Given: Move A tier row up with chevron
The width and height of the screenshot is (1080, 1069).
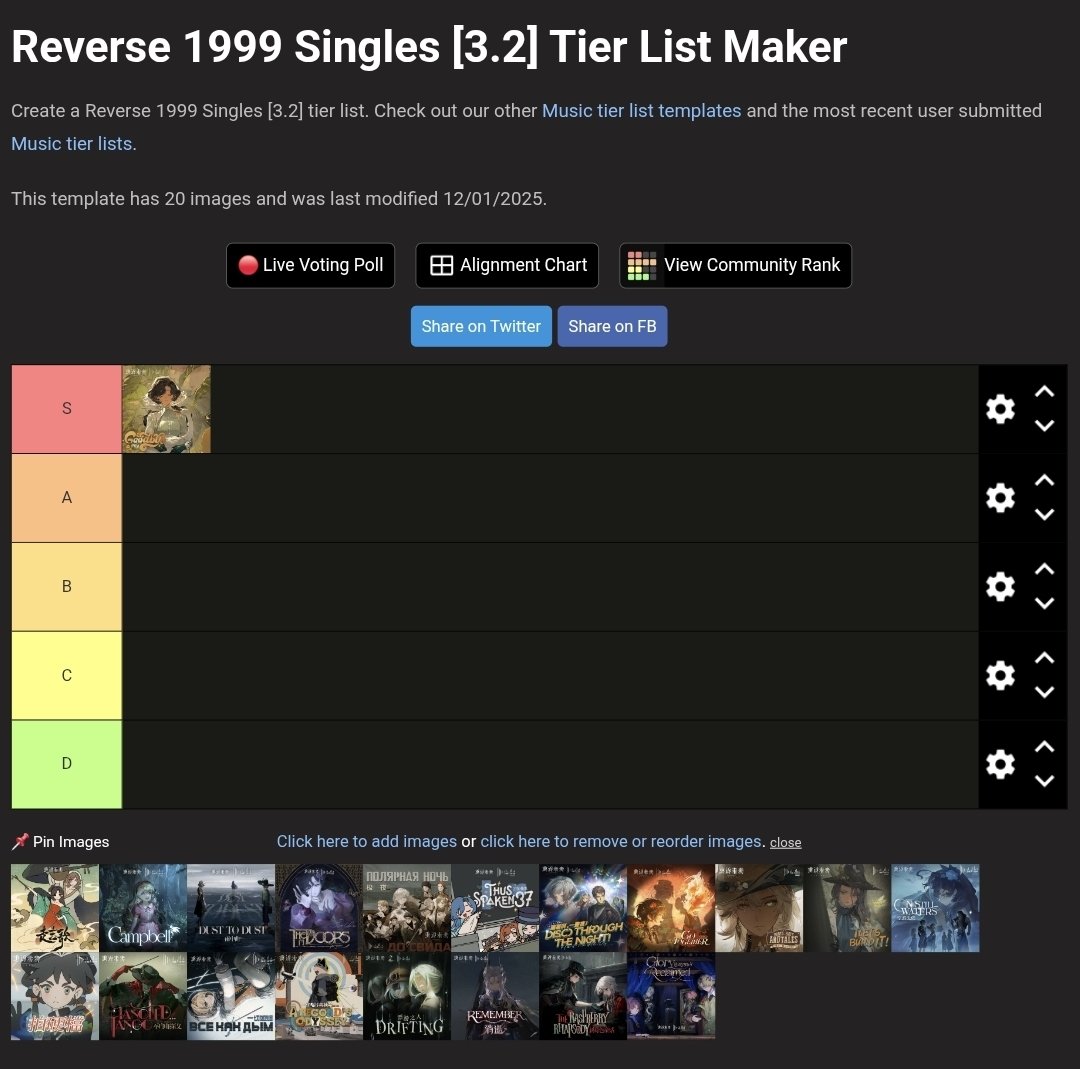Looking at the screenshot, I should tap(1044, 480).
